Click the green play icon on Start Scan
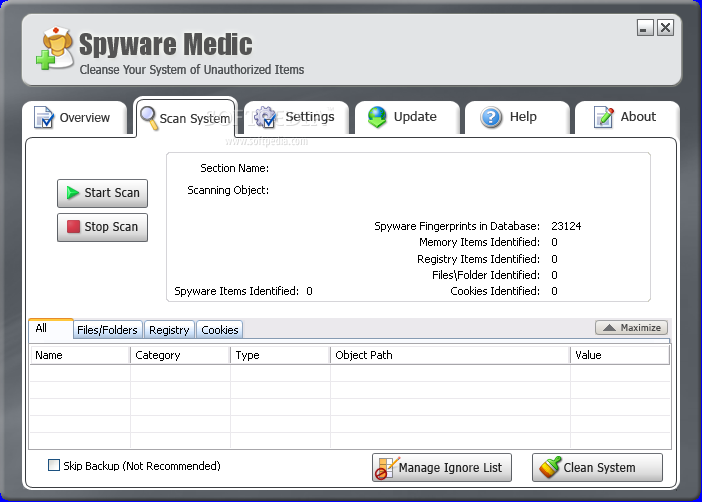 [x=73, y=193]
